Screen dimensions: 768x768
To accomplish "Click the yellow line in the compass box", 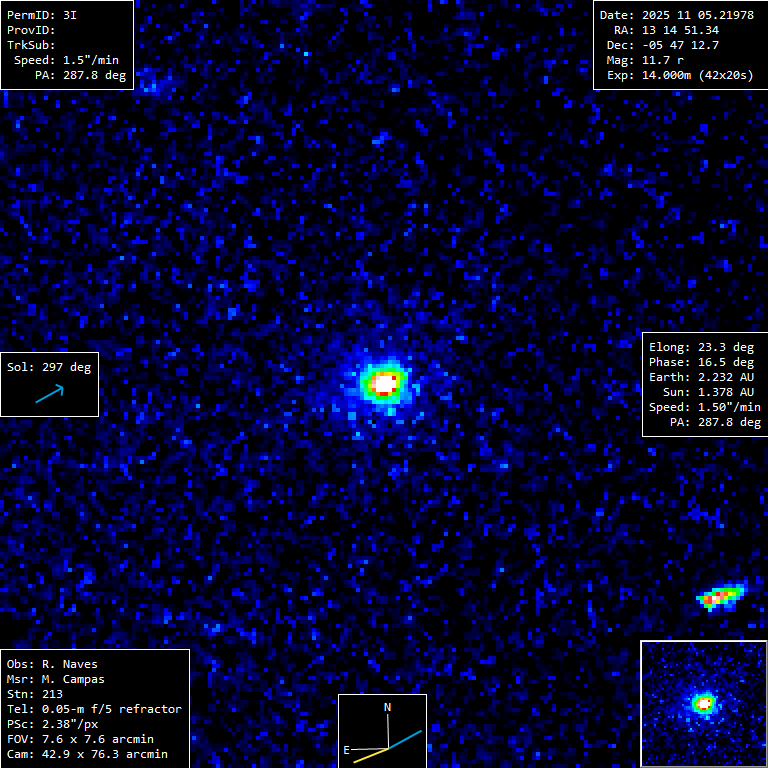I will 369,754.
